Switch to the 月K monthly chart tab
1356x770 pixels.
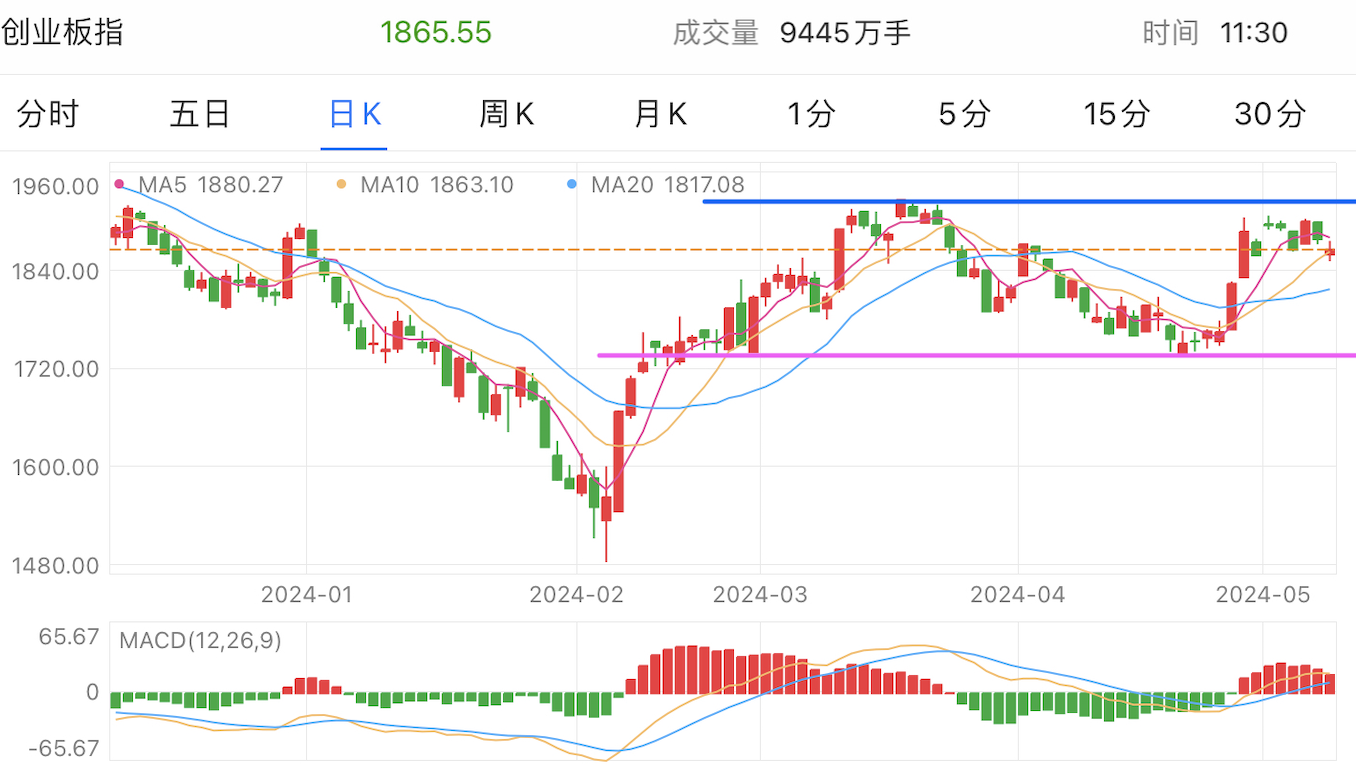click(659, 114)
